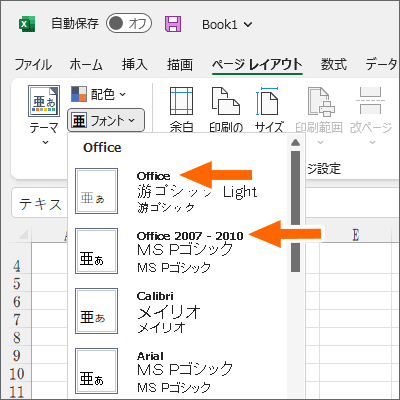Viewport: 400px width, 400px height.
Task: Select column header E
Action: click(356, 235)
